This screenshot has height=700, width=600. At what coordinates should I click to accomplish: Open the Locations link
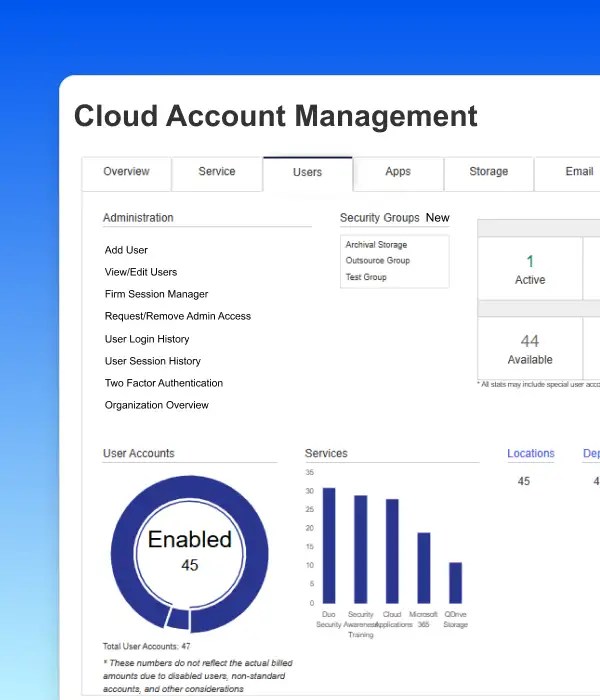click(531, 454)
